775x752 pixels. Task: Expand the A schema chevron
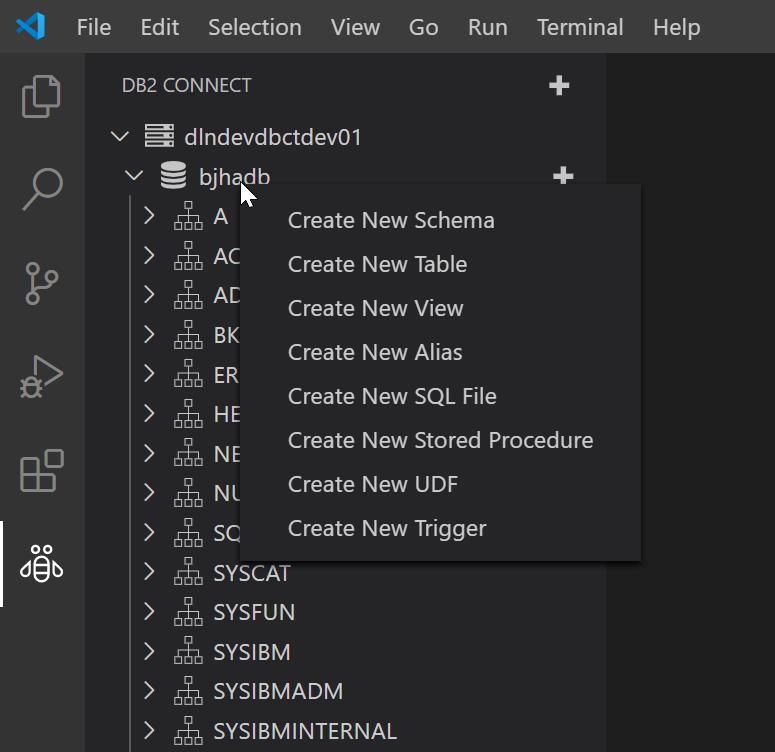pos(149,216)
